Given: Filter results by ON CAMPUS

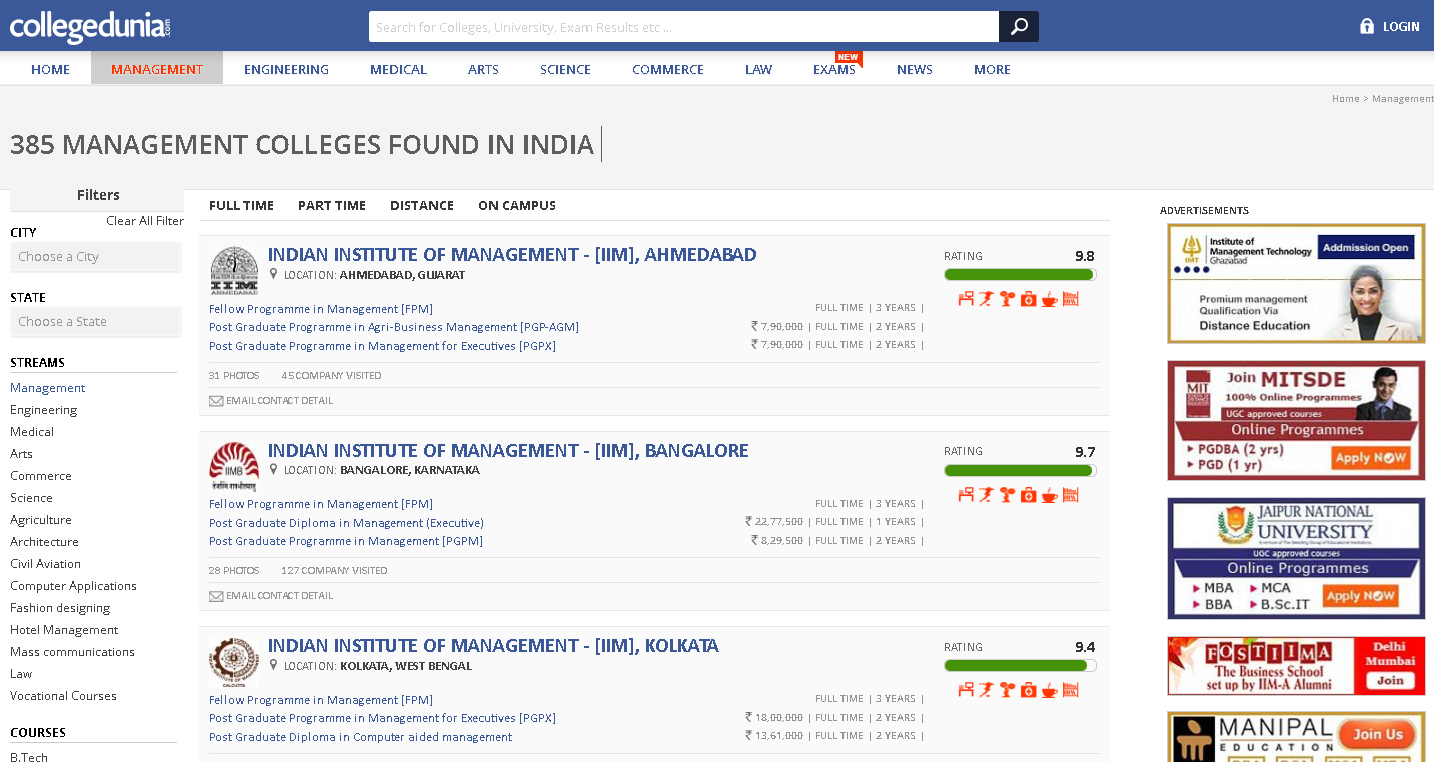Looking at the screenshot, I should (517, 205).
